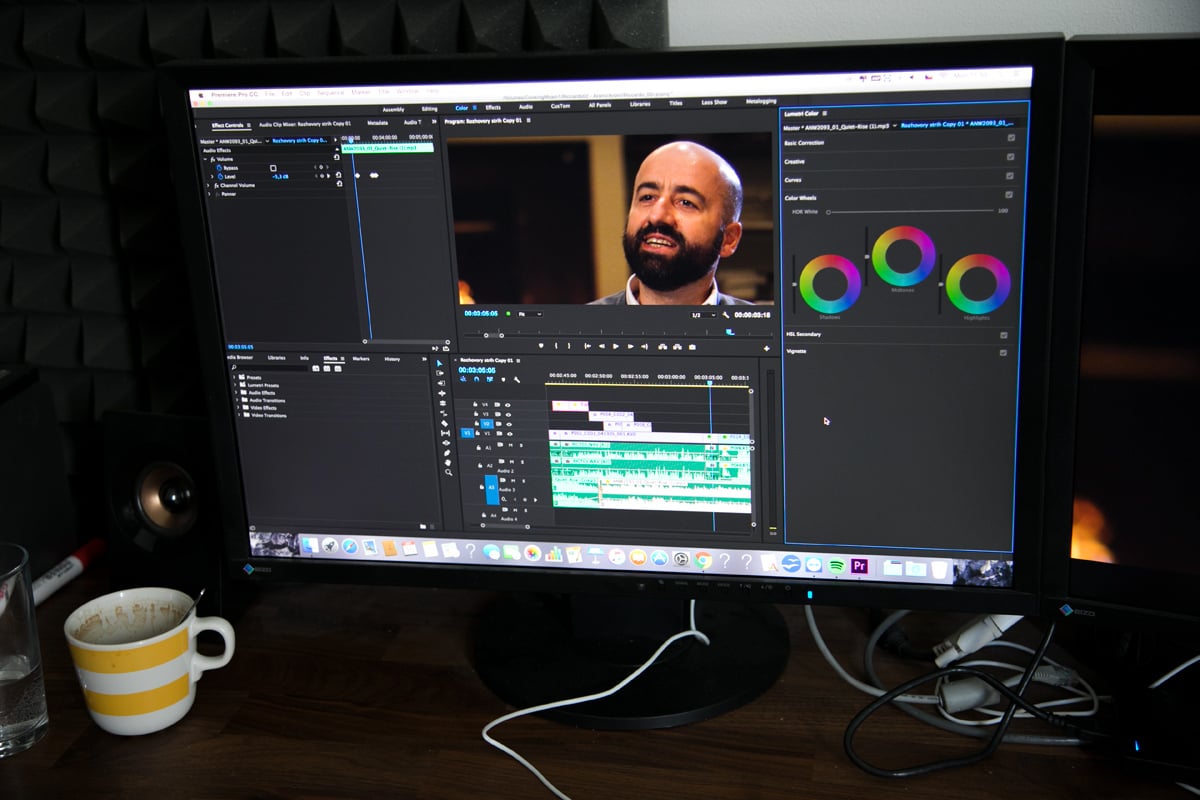The image size is (1200, 800).
Task: Click Play in the Program monitor
Action: tap(616, 346)
